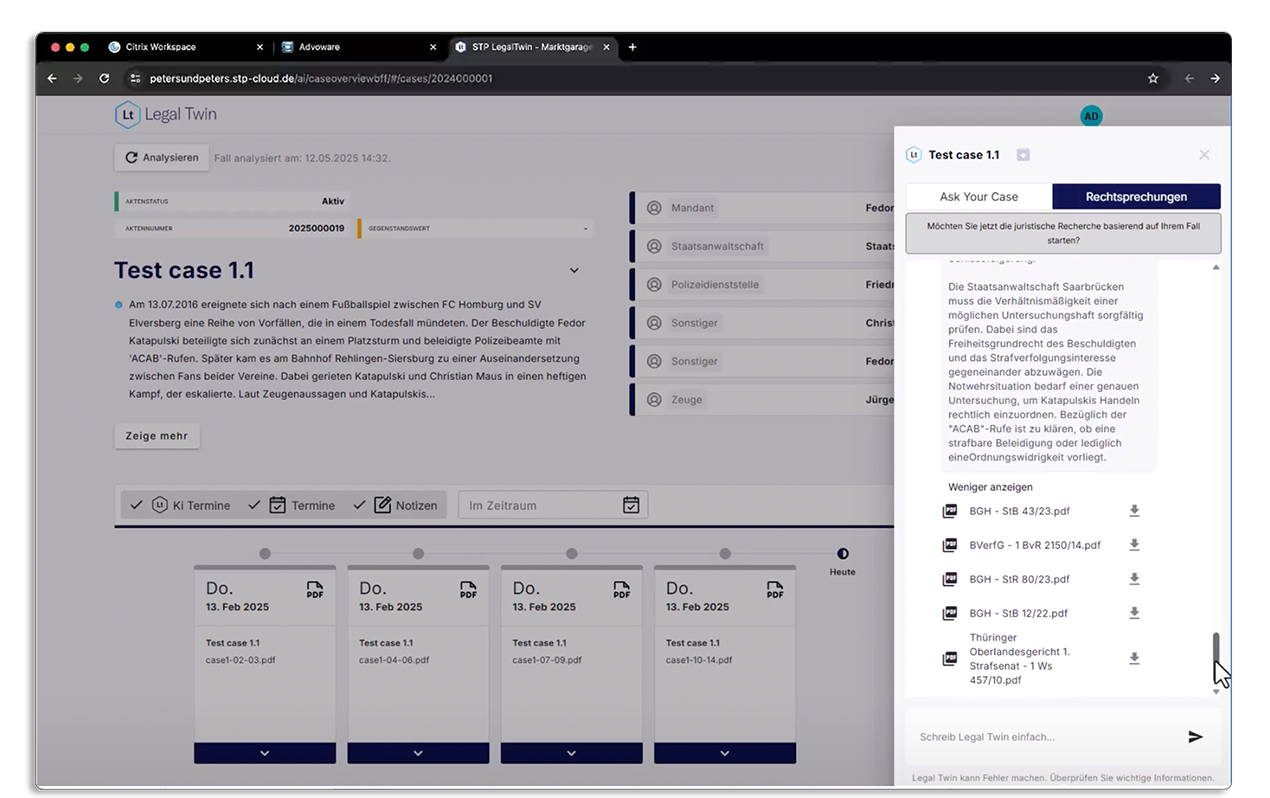
Task: Click the Mandant person icon
Action: tap(654, 208)
